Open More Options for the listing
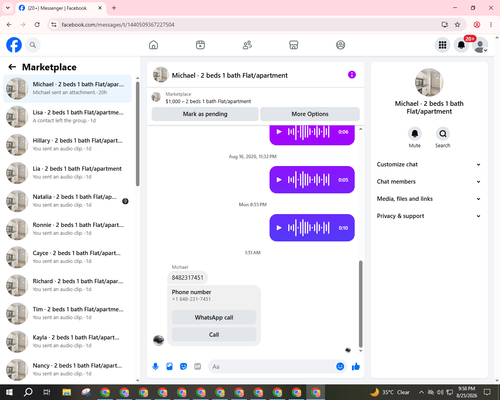Image resolution: width=500 pixels, height=400 pixels. pos(310,114)
